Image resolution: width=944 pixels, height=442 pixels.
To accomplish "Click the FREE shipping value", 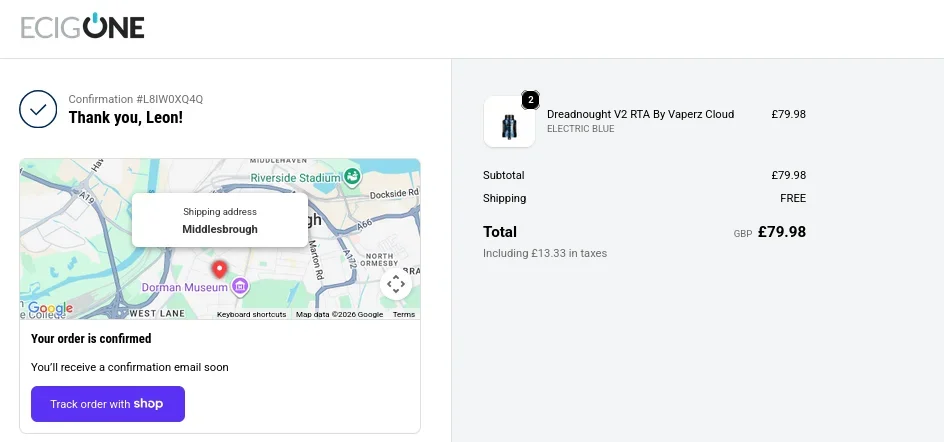I will 793,198.
